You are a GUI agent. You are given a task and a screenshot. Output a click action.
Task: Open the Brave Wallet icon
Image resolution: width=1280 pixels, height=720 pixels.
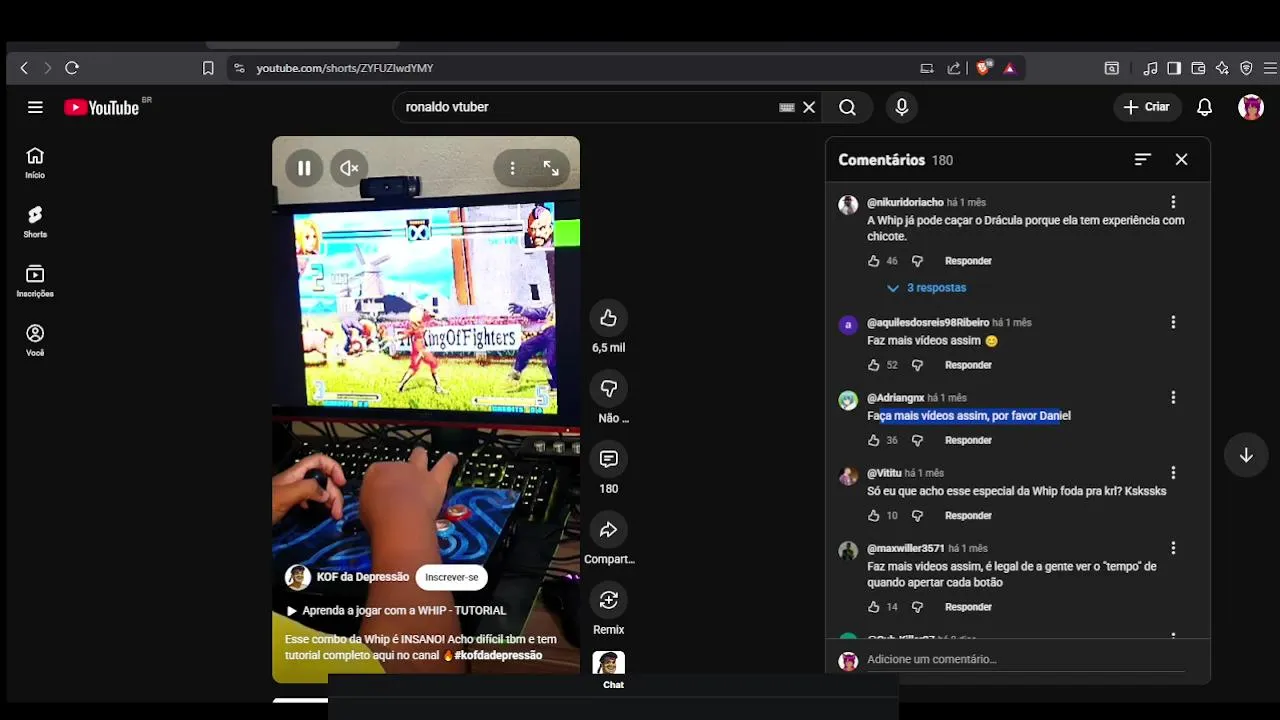pos(1198,68)
